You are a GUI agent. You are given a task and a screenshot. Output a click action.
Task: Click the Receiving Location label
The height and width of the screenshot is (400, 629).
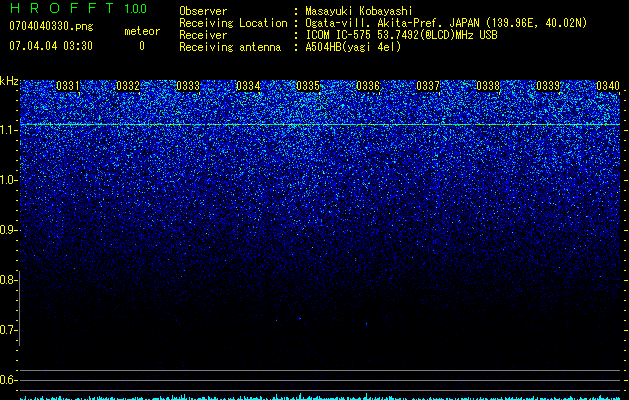(233, 23)
